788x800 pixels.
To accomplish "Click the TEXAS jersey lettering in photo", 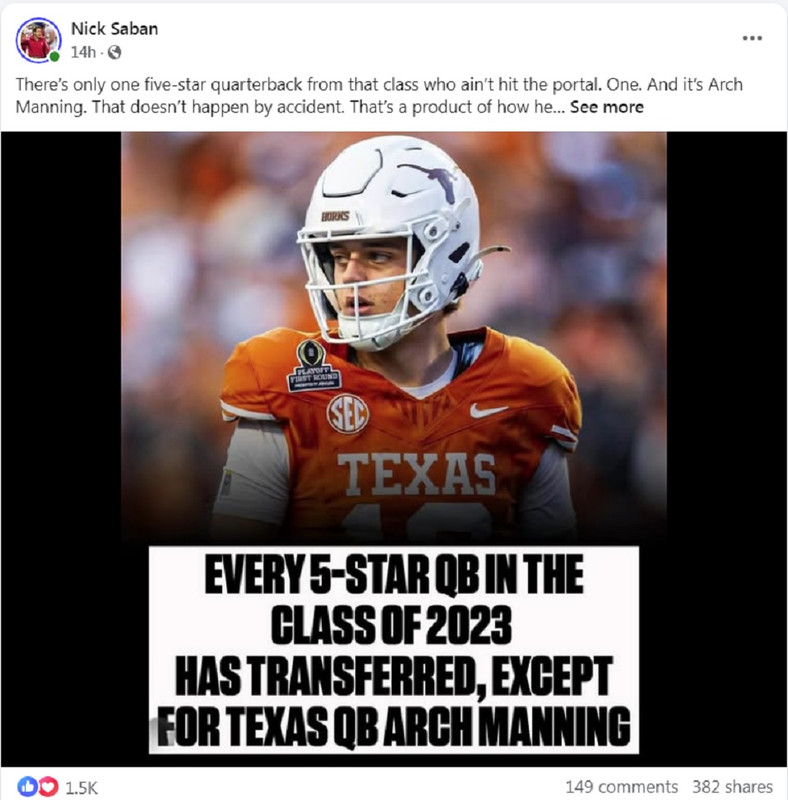I will (416, 474).
